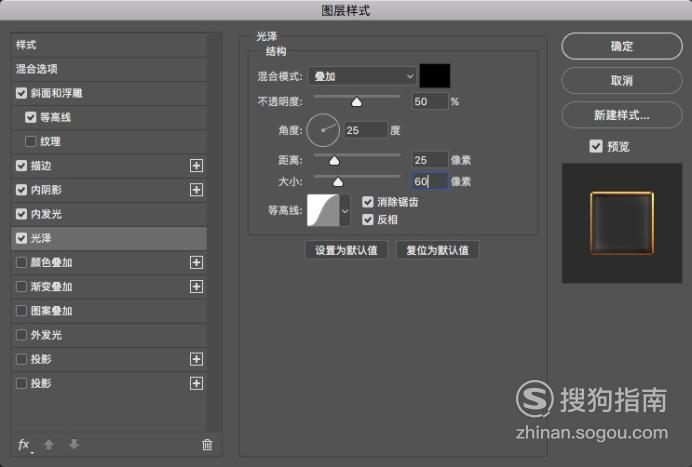This screenshot has height=467, width=692.
Task: Open the fx effects menu icon
Action: pos(24,445)
